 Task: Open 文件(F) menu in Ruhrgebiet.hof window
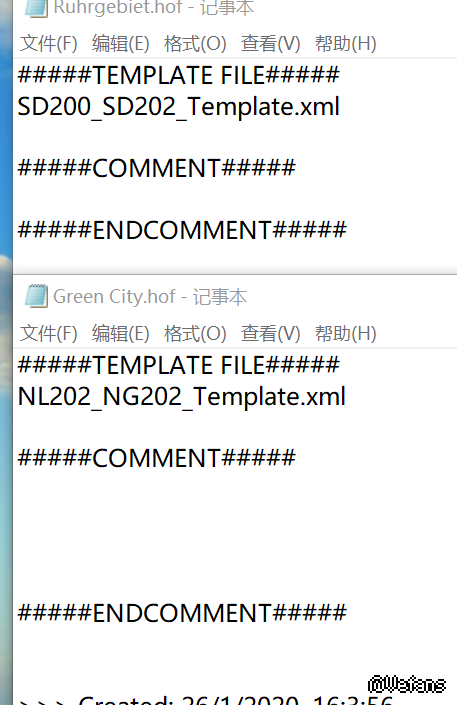click(x=49, y=44)
